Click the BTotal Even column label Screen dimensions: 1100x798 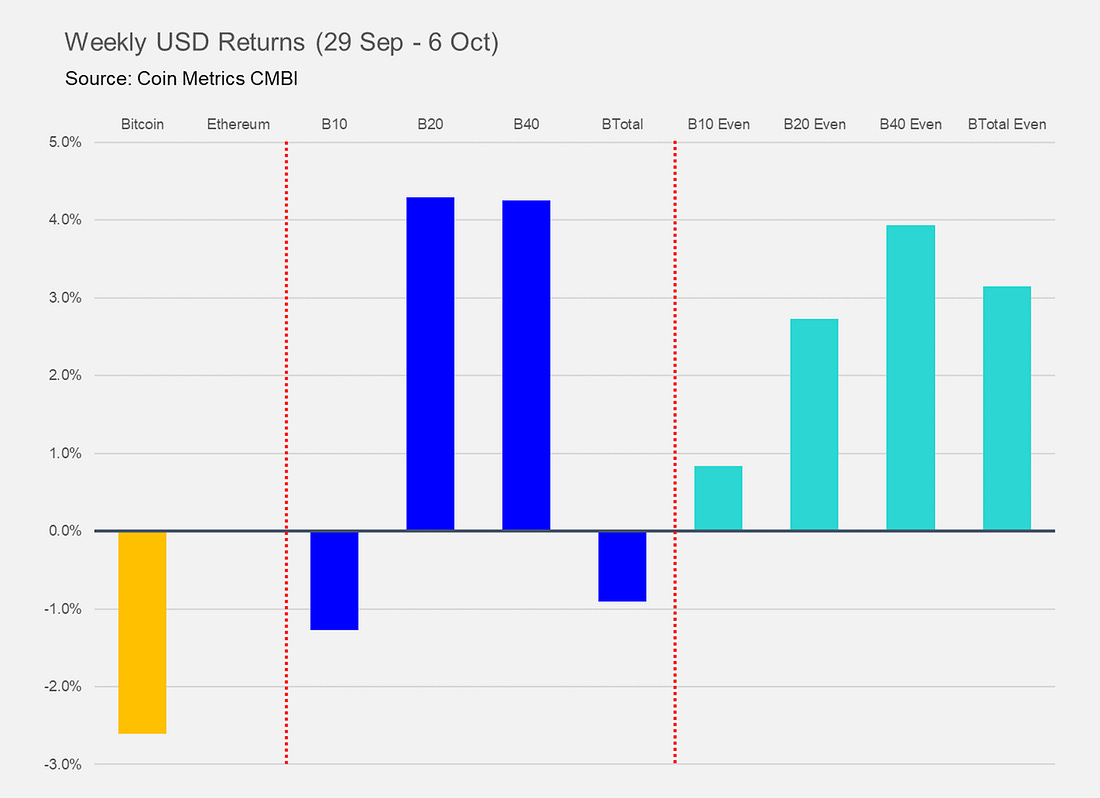click(x=1007, y=124)
